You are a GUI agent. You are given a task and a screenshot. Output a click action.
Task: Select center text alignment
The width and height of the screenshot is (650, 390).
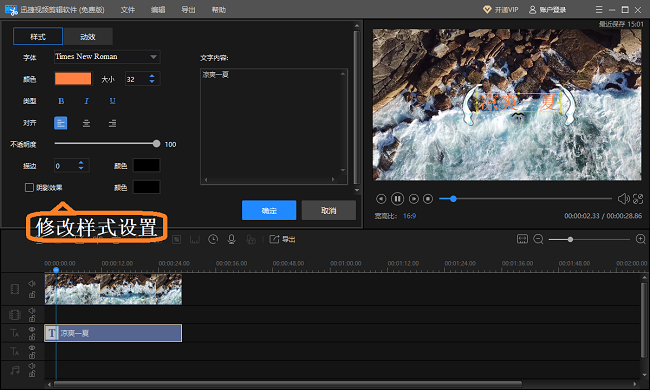(x=86, y=123)
